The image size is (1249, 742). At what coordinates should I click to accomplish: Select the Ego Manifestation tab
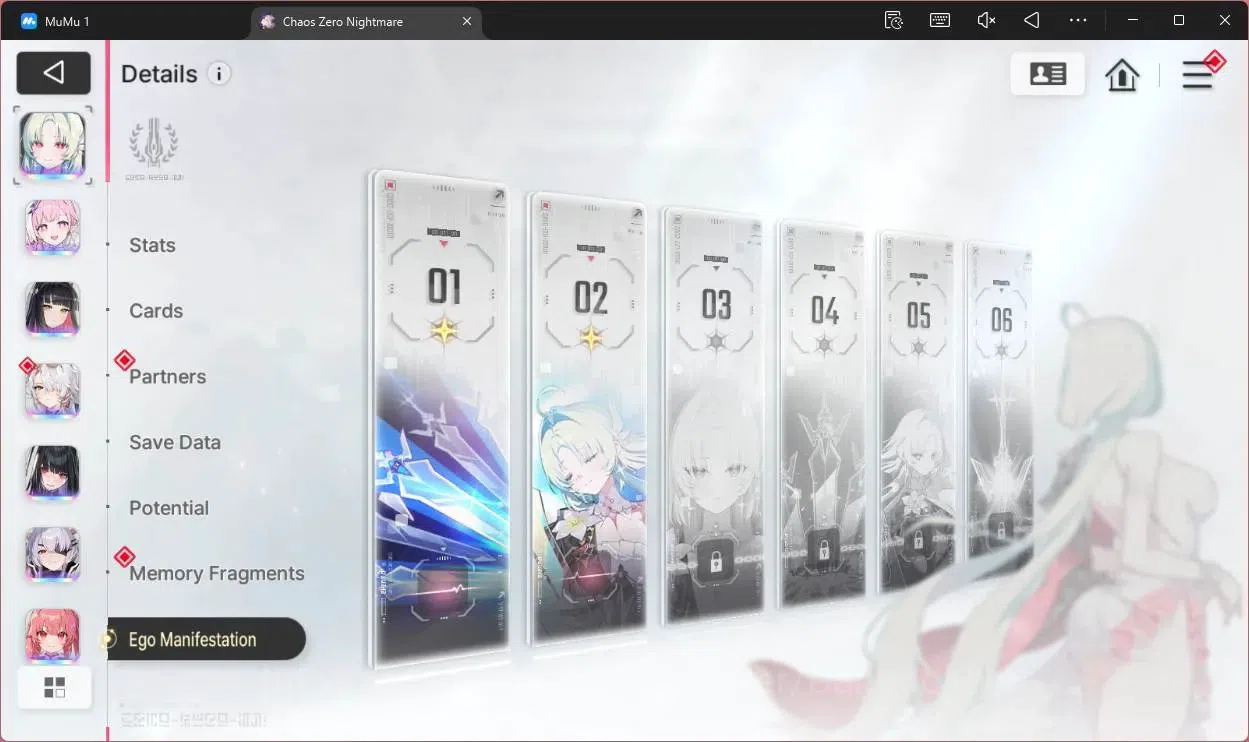pyautogui.click(x=205, y=639)
